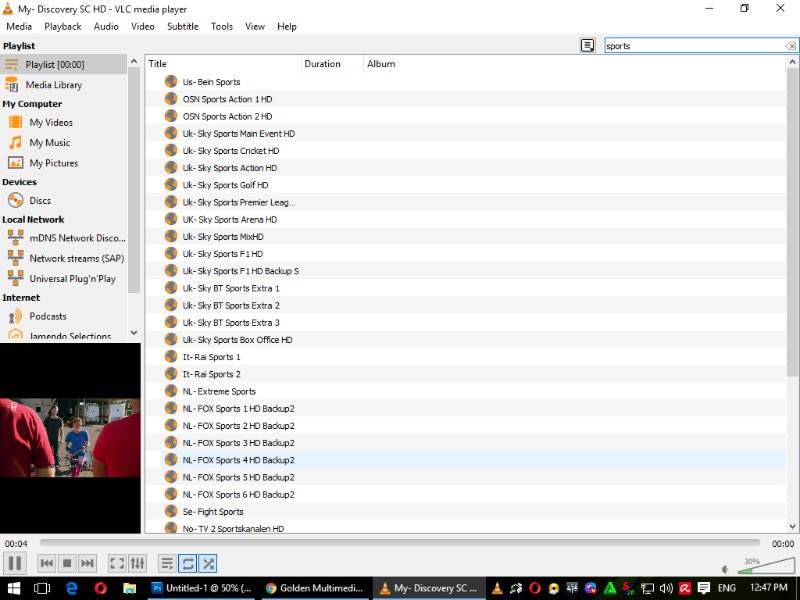800x600 pixels.
Task: Sort playlist by Title column
Action: coord(223,64)
